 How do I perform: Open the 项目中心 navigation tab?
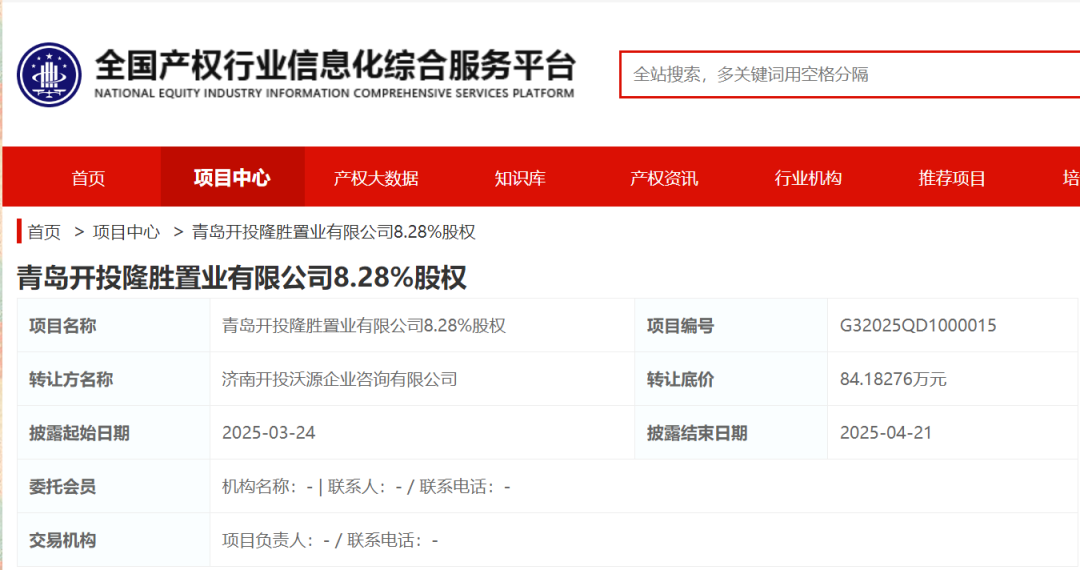(232, 178)
